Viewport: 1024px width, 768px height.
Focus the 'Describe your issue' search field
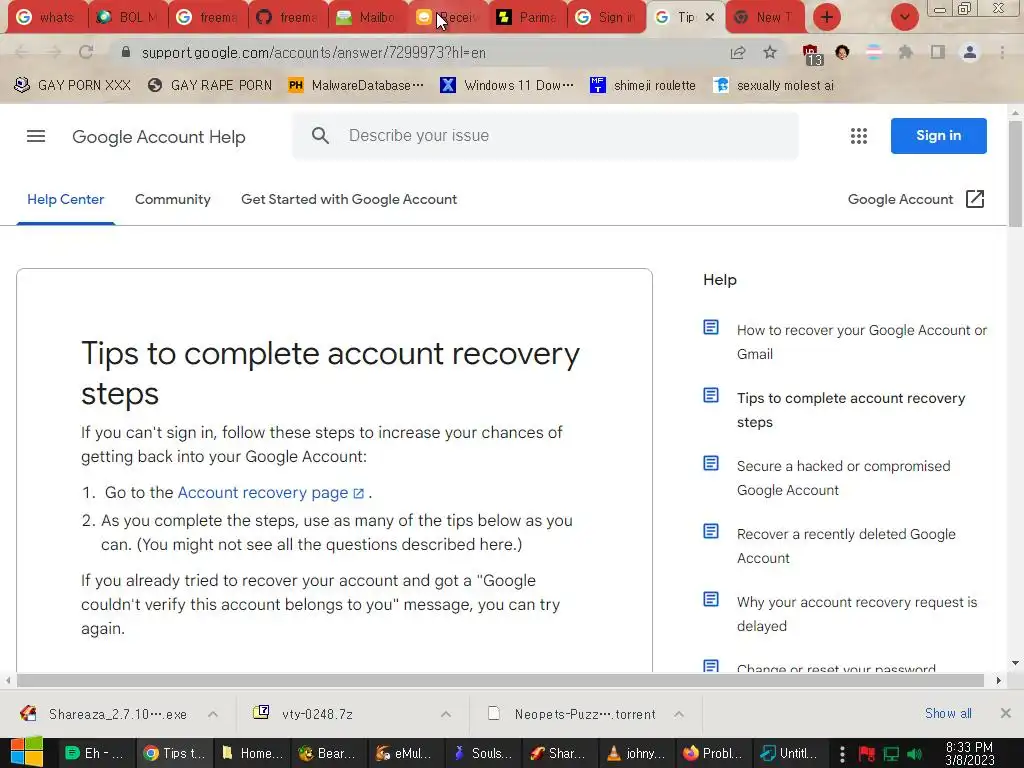point(545,136)
